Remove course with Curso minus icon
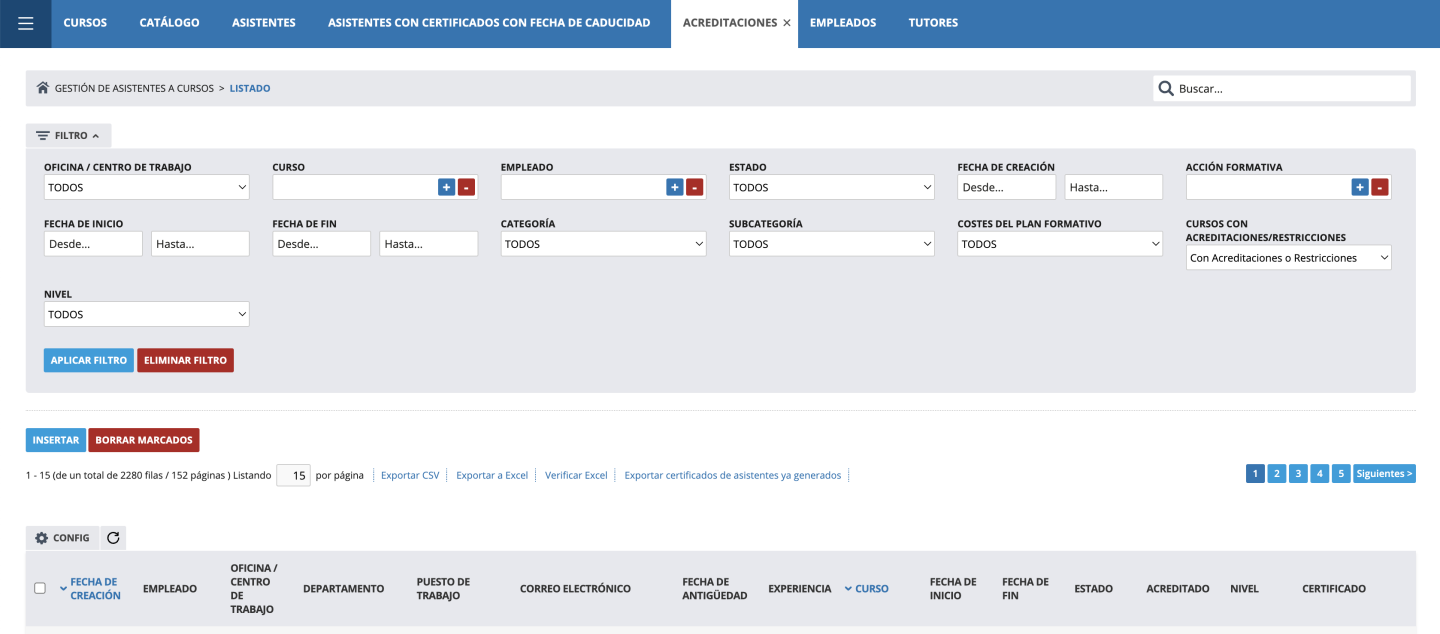Screen dimensions: 1440x634 tap(466, 187)
